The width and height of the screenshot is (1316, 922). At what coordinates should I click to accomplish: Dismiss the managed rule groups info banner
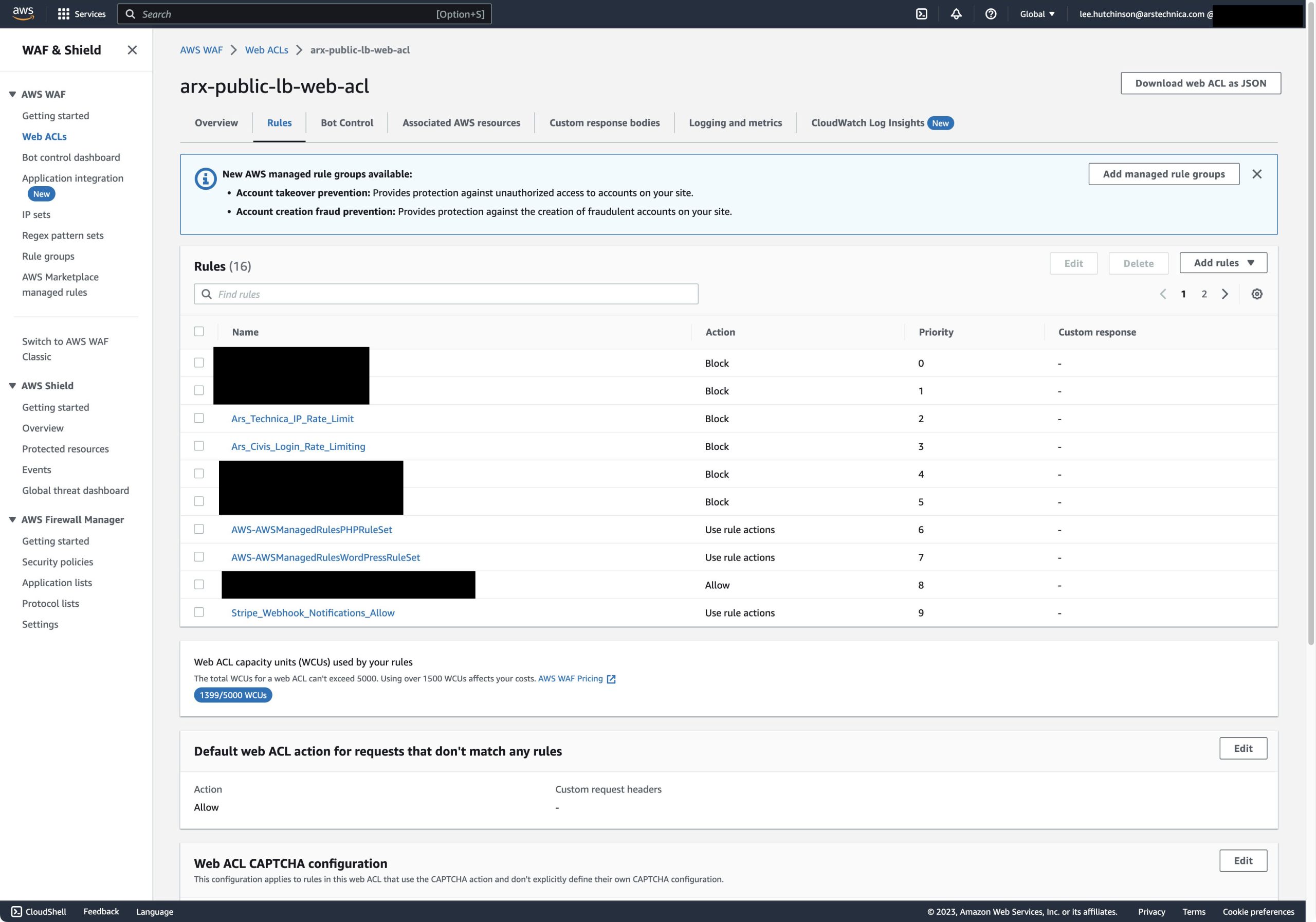[1256, 174]
